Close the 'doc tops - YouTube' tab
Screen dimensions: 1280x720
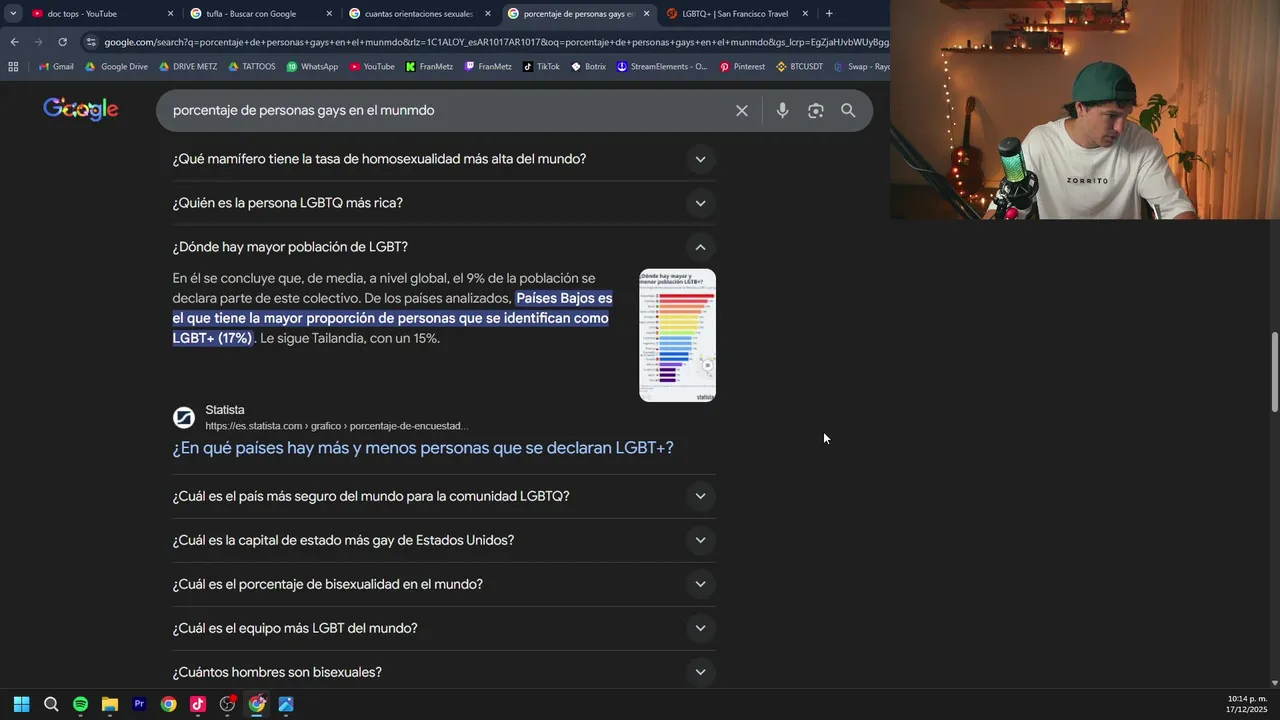point(170,14)
